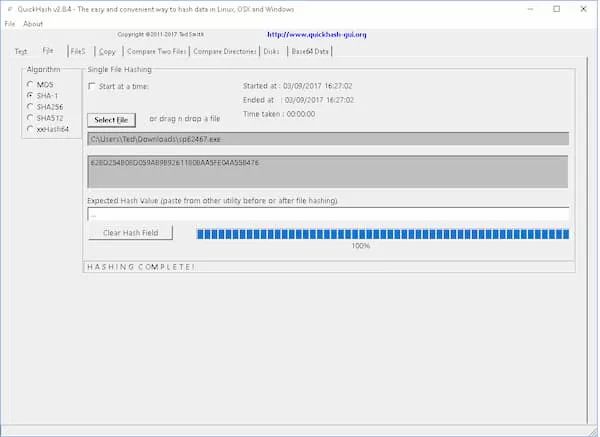
Task: Open the quickhash-gui.org website link
Action: [x=317, y=34]
